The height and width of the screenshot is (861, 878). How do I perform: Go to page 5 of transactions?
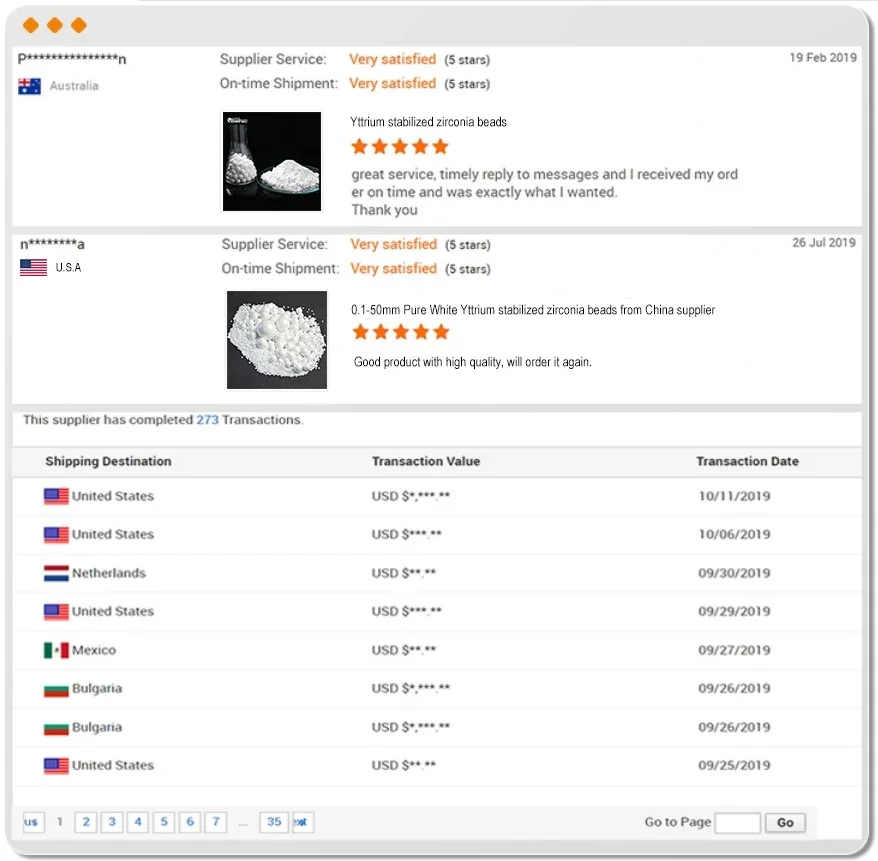(164, 822)
